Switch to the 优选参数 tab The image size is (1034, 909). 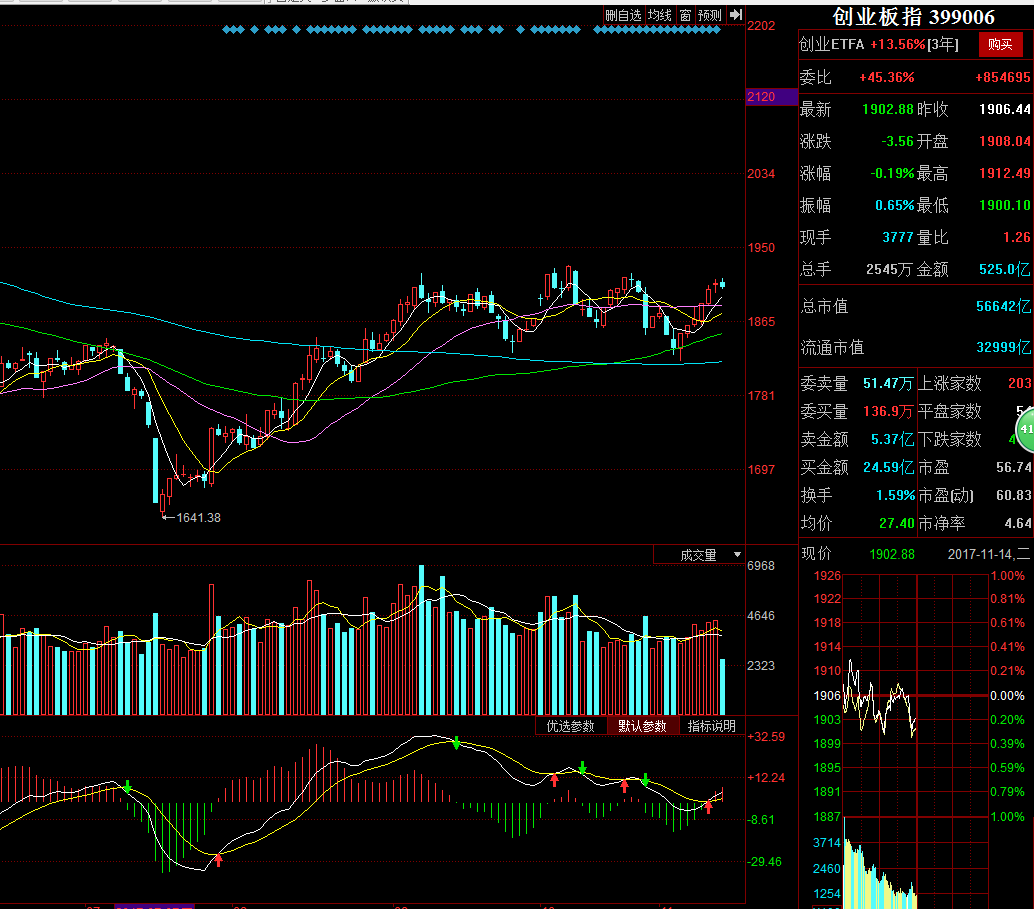coord(570,726)
